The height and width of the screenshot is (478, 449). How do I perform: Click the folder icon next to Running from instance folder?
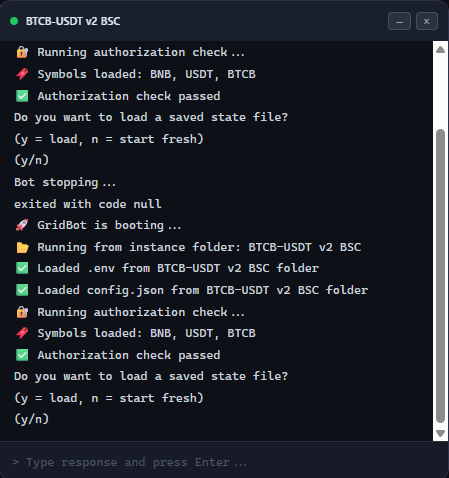(x=22, y=247)
